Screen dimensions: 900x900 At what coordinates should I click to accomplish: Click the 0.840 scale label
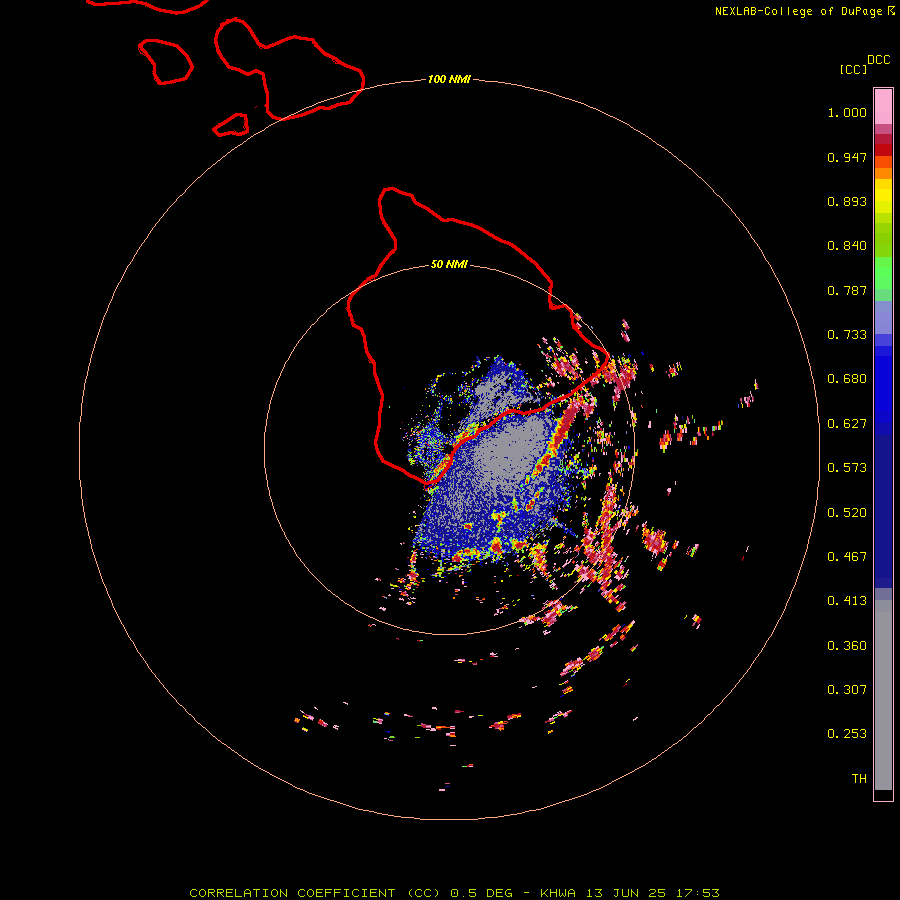(847, 246)
